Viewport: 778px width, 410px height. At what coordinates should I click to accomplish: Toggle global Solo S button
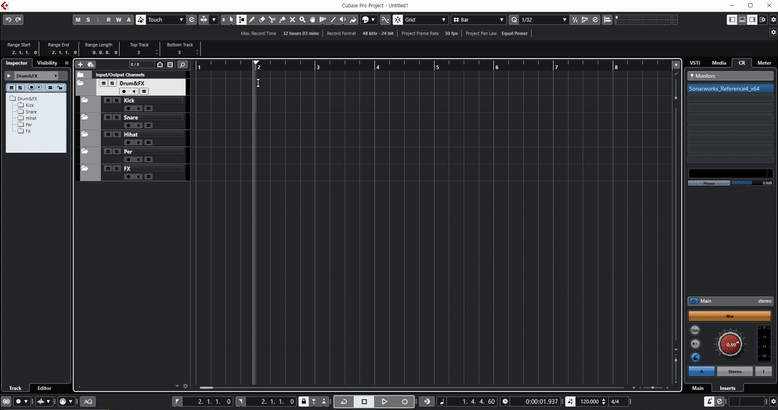(88, 20)
